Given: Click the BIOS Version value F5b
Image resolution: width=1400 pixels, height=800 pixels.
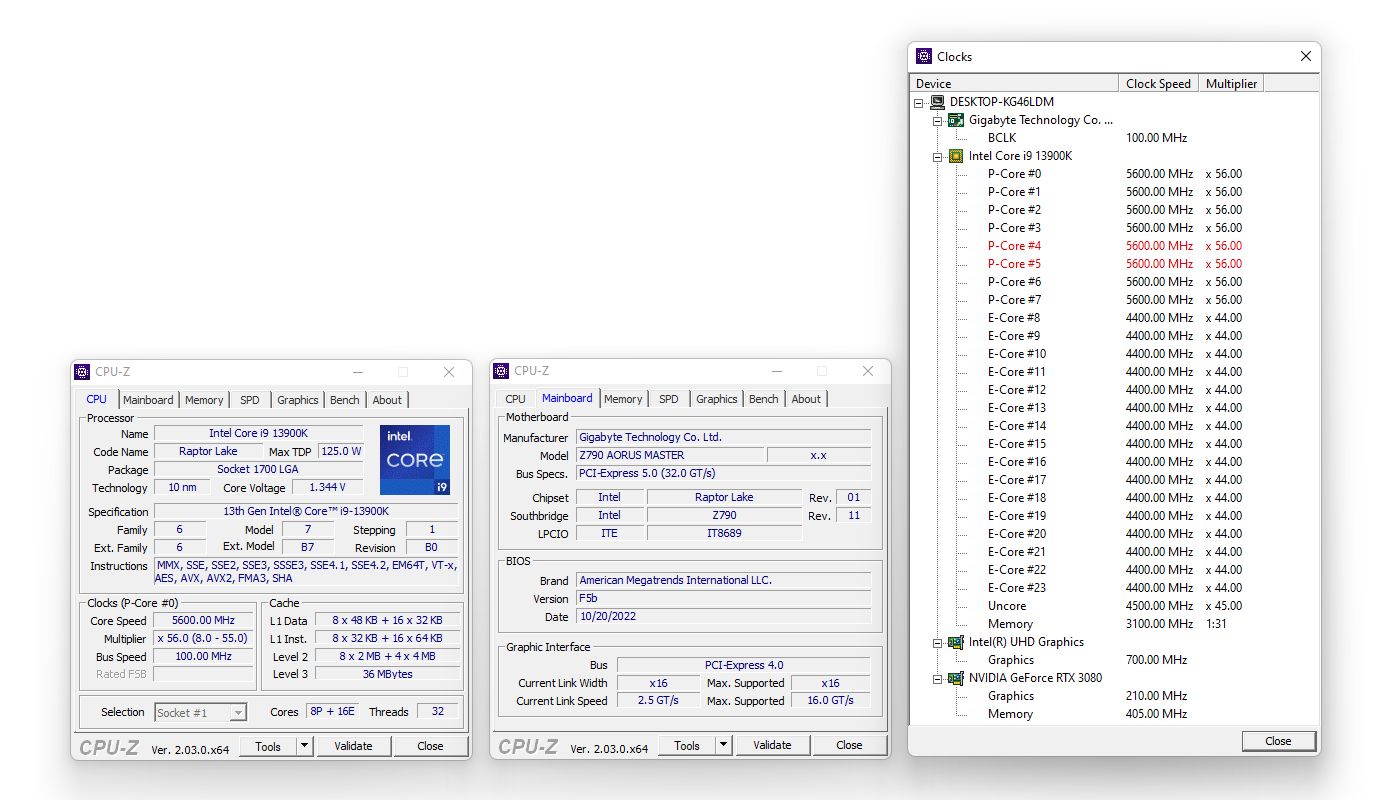Looking at the screenshot, I should tap(724, 598).
